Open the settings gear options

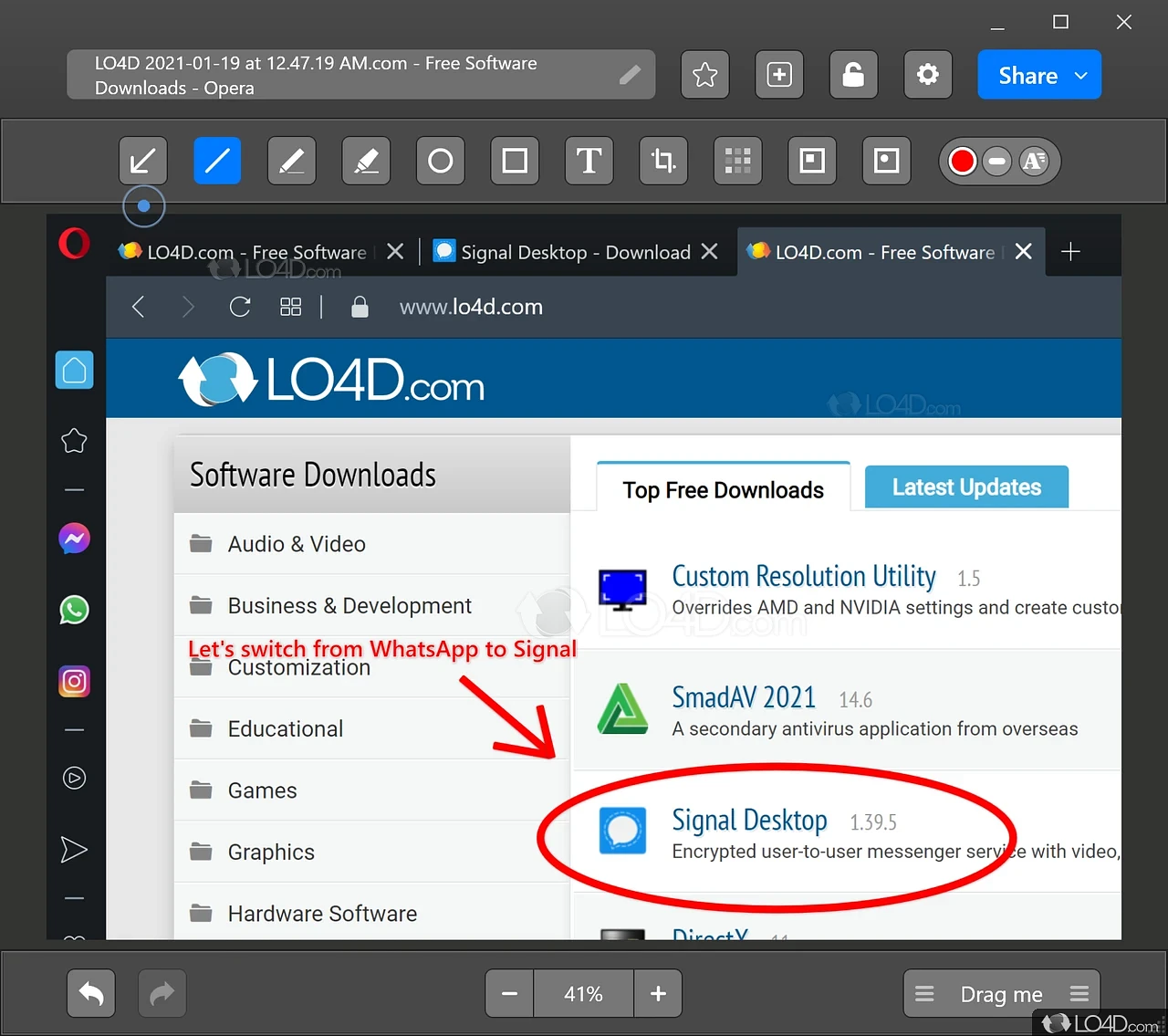pos(927,75)
